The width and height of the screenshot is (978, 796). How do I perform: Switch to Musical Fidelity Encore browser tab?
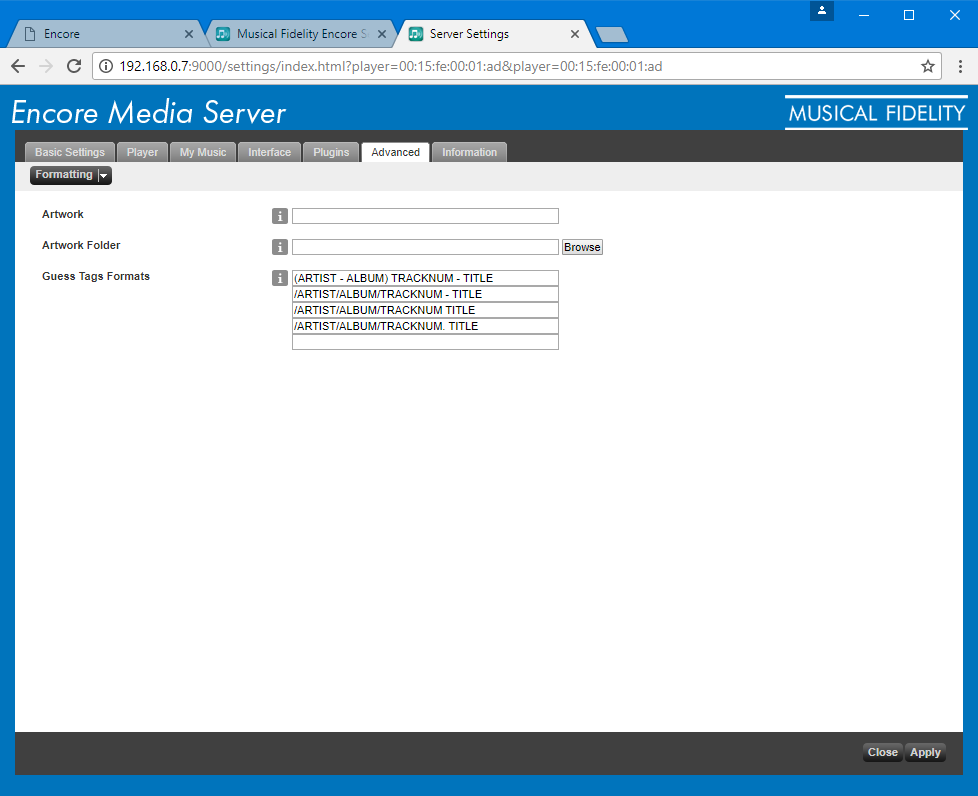coord(303,34)
